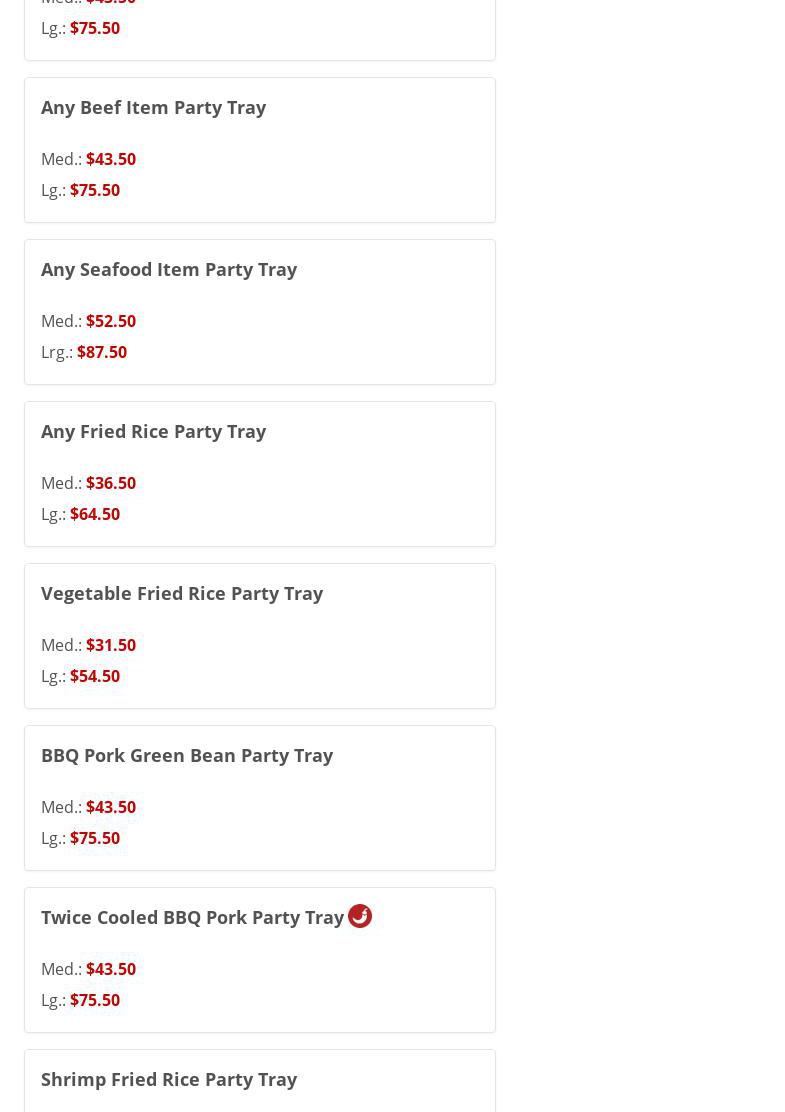Pick the $43.50 medium Beef Item tray price
This screenshot has width=785, height=1112.
(111, 159)
